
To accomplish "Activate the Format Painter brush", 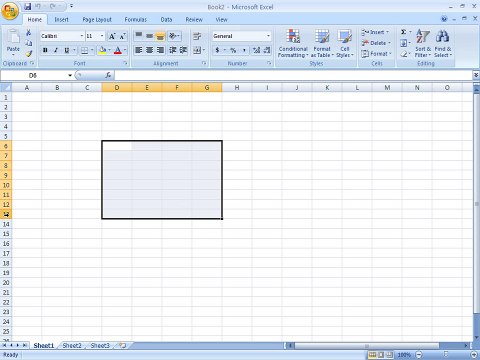I will [x=29, y=53].
